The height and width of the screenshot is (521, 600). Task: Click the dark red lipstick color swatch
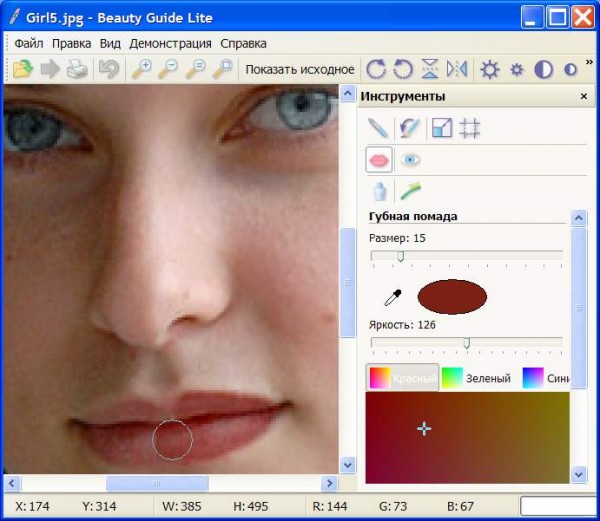pyautogui.click(x=451, y=297)
